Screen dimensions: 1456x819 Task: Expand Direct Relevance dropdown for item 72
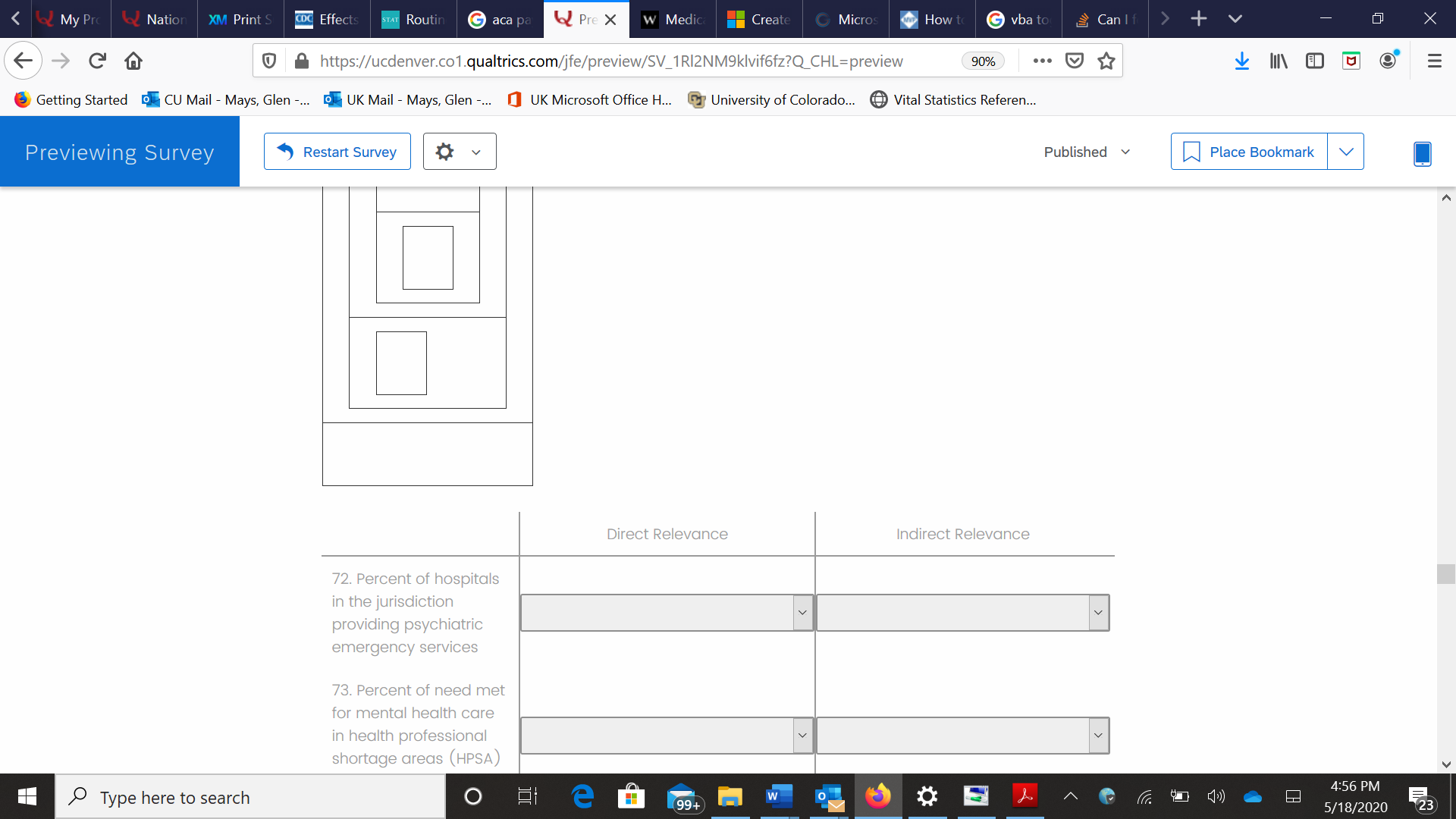tap(667, 613)
